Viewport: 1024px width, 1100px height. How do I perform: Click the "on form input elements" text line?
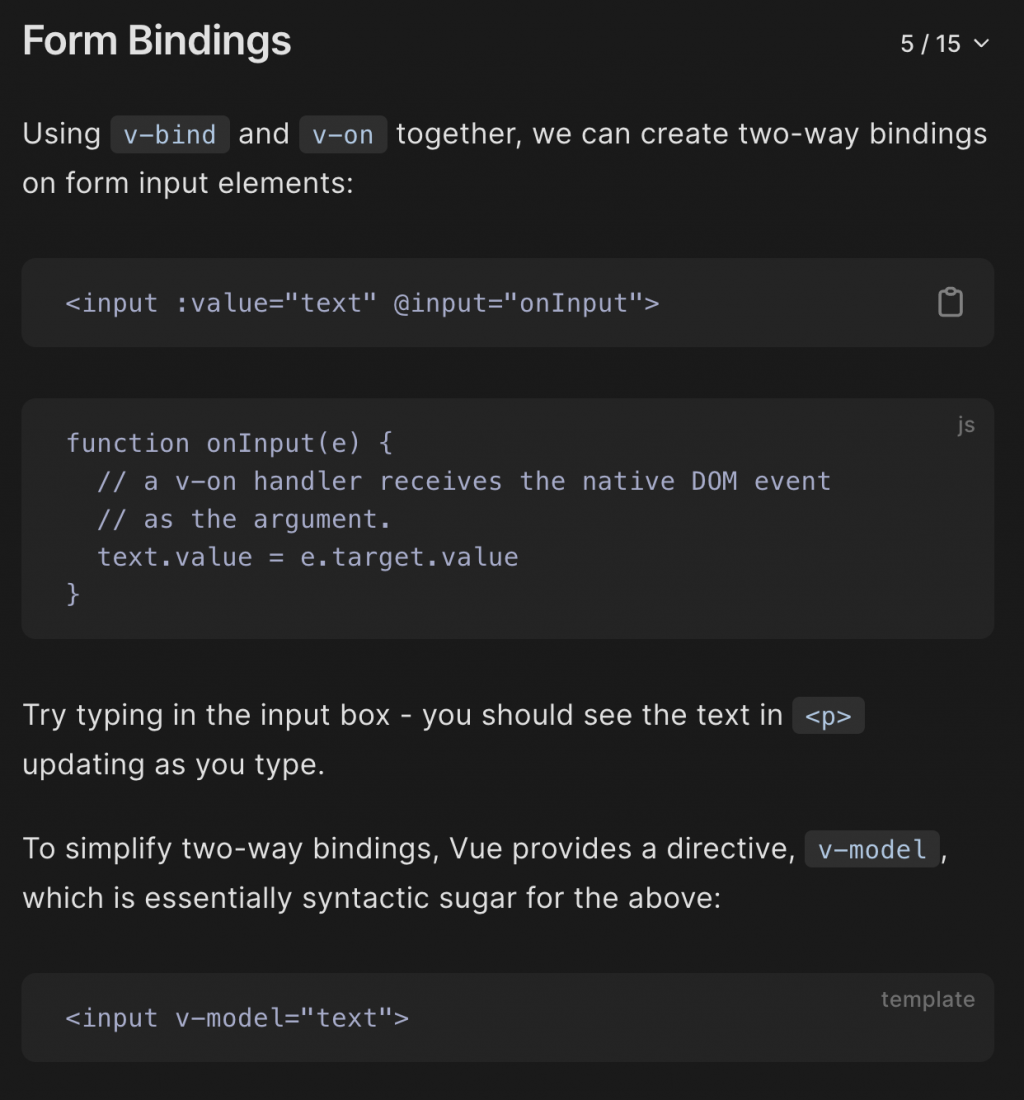click(188, 184)
